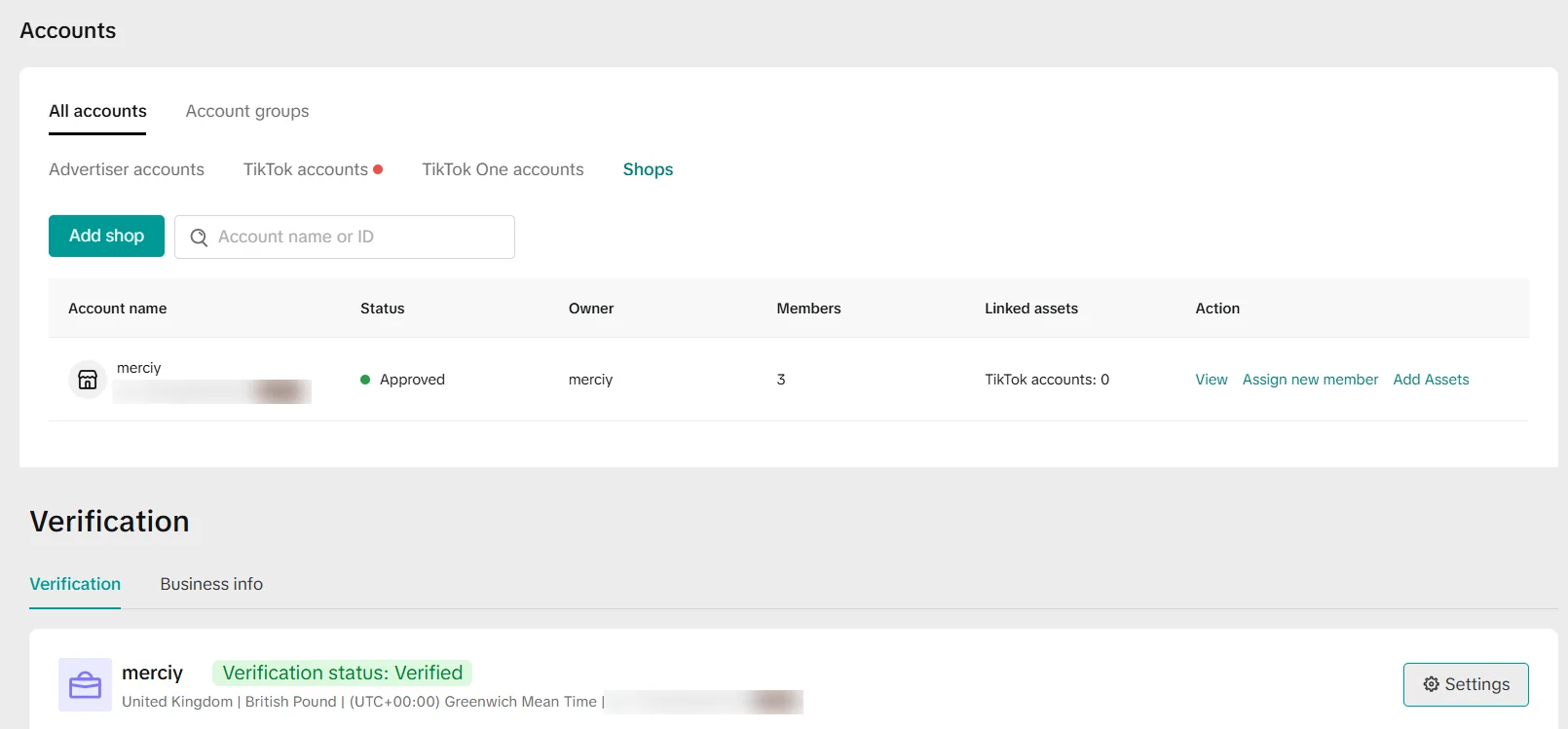Click Assign new member link
The width and height of the screenshot is (1568, 729).
point(1310,380)
